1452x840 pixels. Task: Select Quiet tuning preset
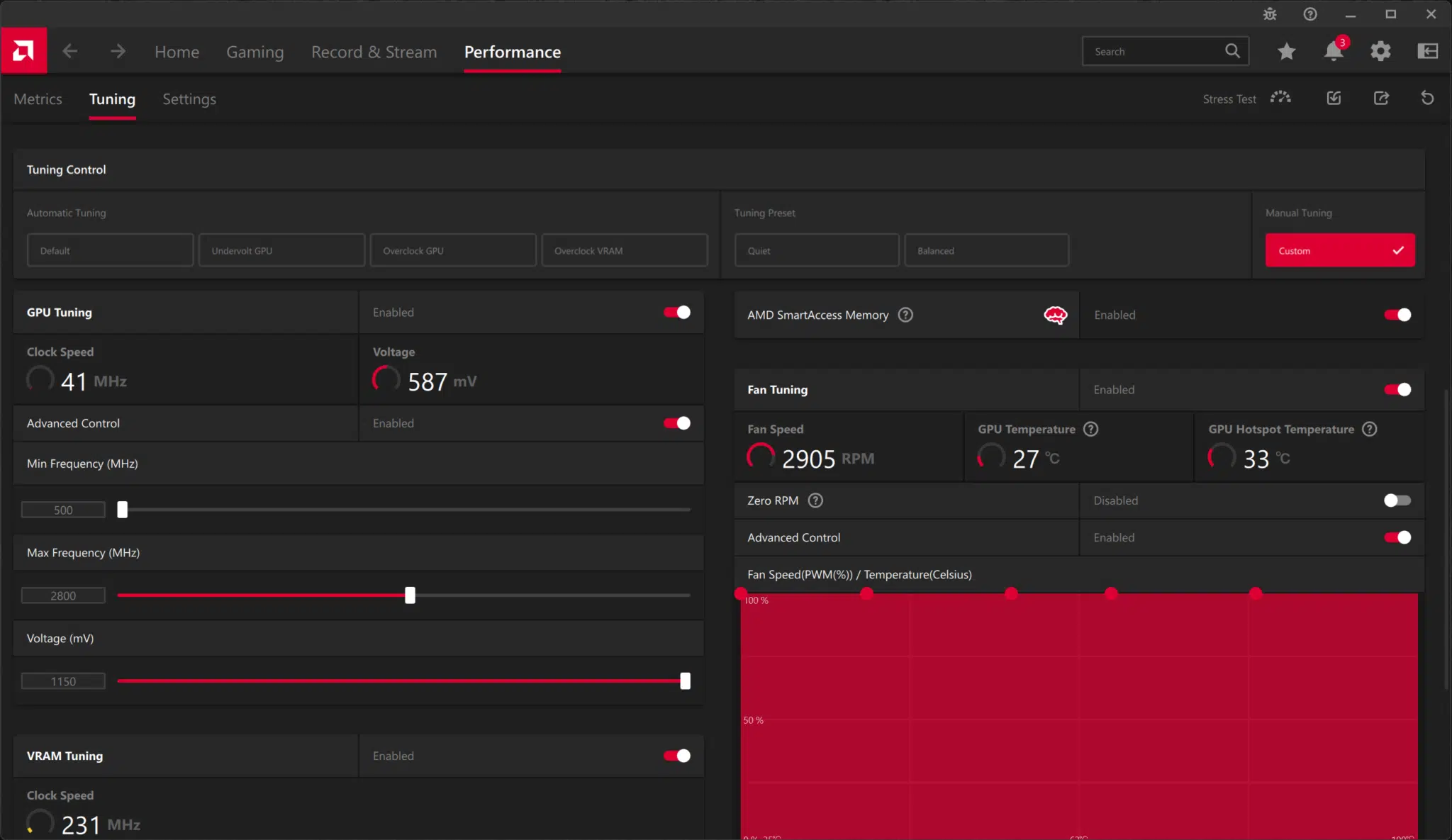(x=816, y=250)
